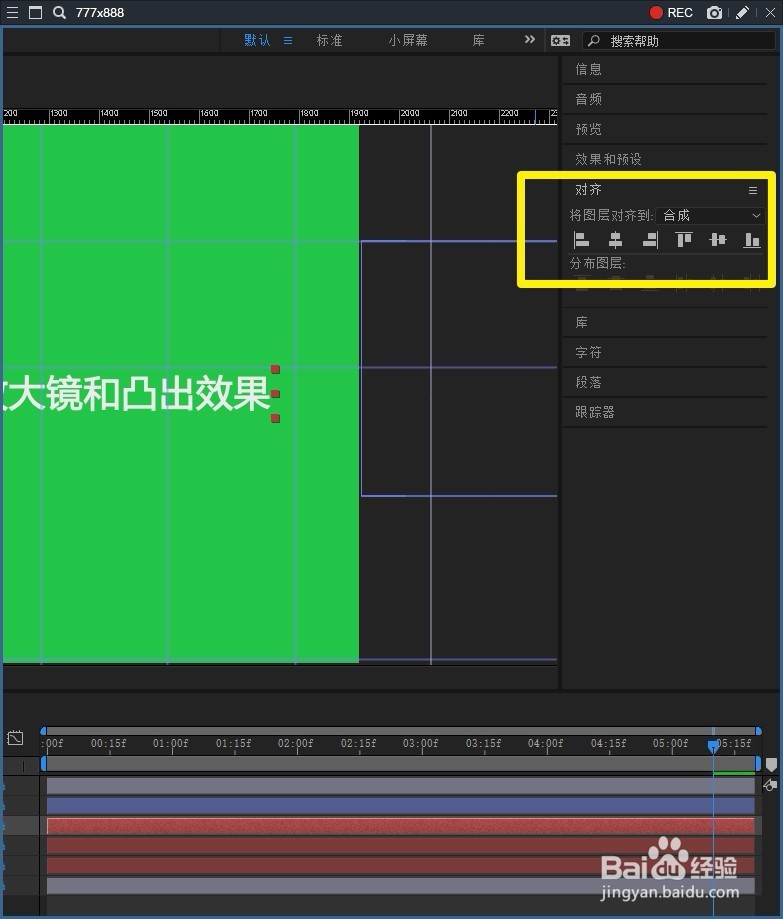Viewport: 783px width, 919px height.
Task: Click the work area start handle at 00f
Action: [43, 764]
